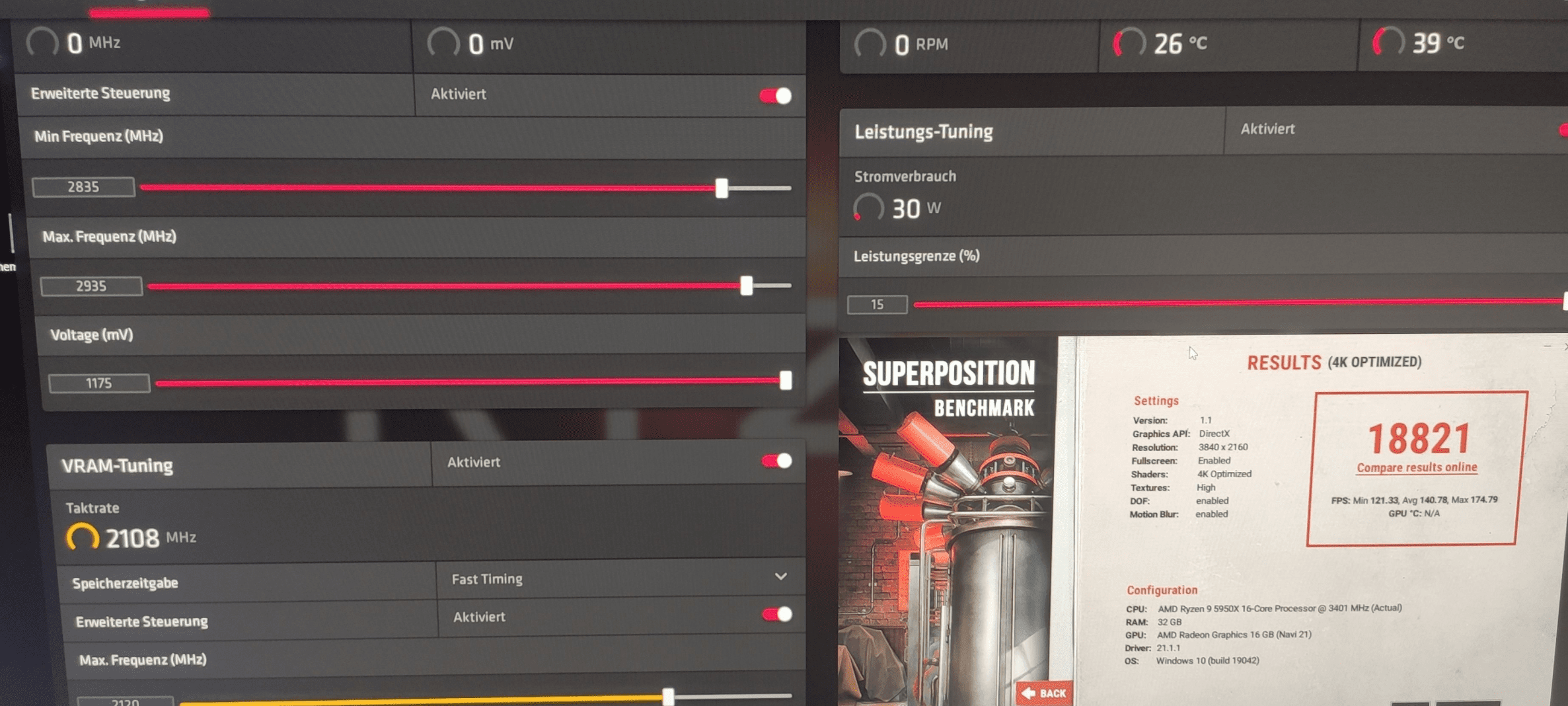Toggle VRAM Erweiterte Steuerung switch
Image resolution: width=1568 pixels, height=706 pixels.
[x=777, y=614]
